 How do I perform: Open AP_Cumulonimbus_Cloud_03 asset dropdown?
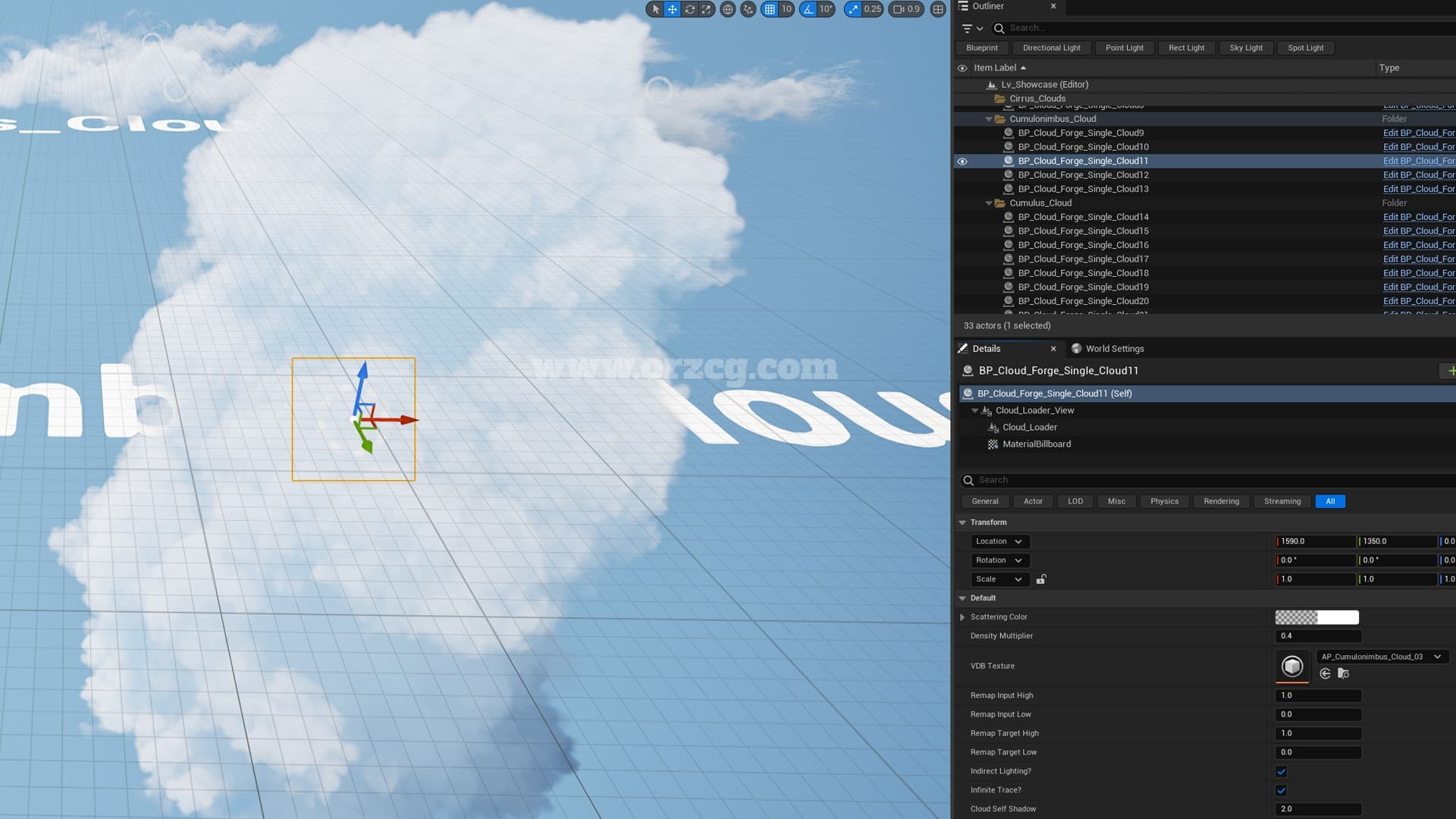pos(1382,657)
